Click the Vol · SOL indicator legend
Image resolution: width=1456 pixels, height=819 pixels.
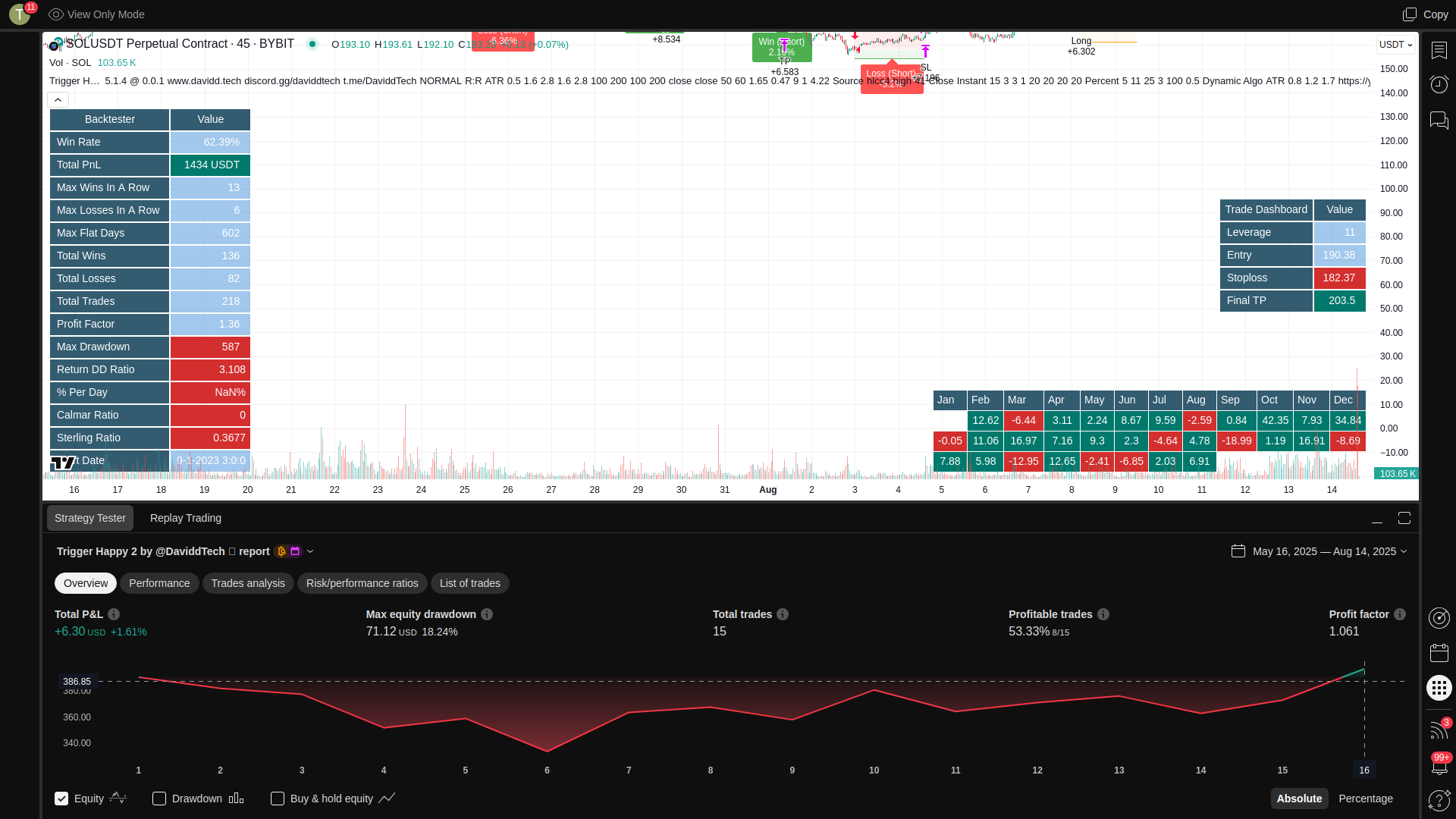71,63
